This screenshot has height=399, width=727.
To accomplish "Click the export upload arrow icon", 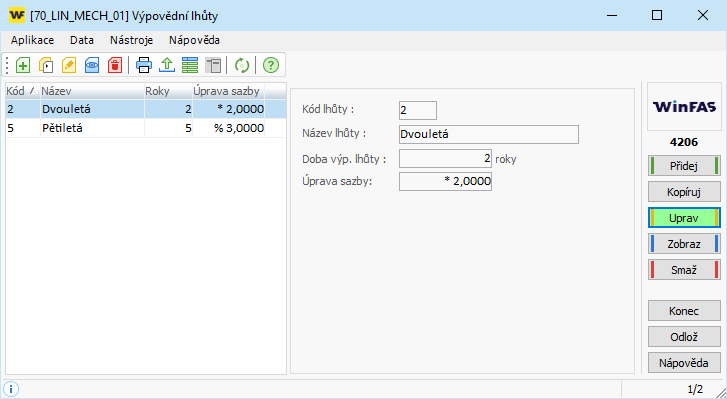I will [x=167, y=65].
